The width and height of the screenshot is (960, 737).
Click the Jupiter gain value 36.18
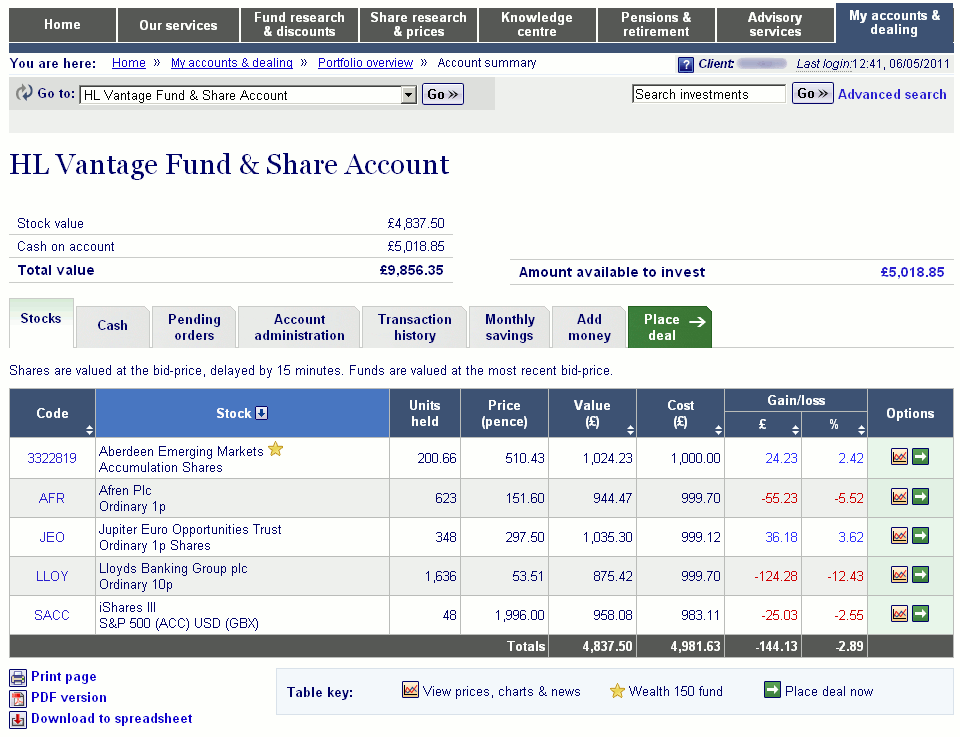pyautogui.click(x=781, y=537)
